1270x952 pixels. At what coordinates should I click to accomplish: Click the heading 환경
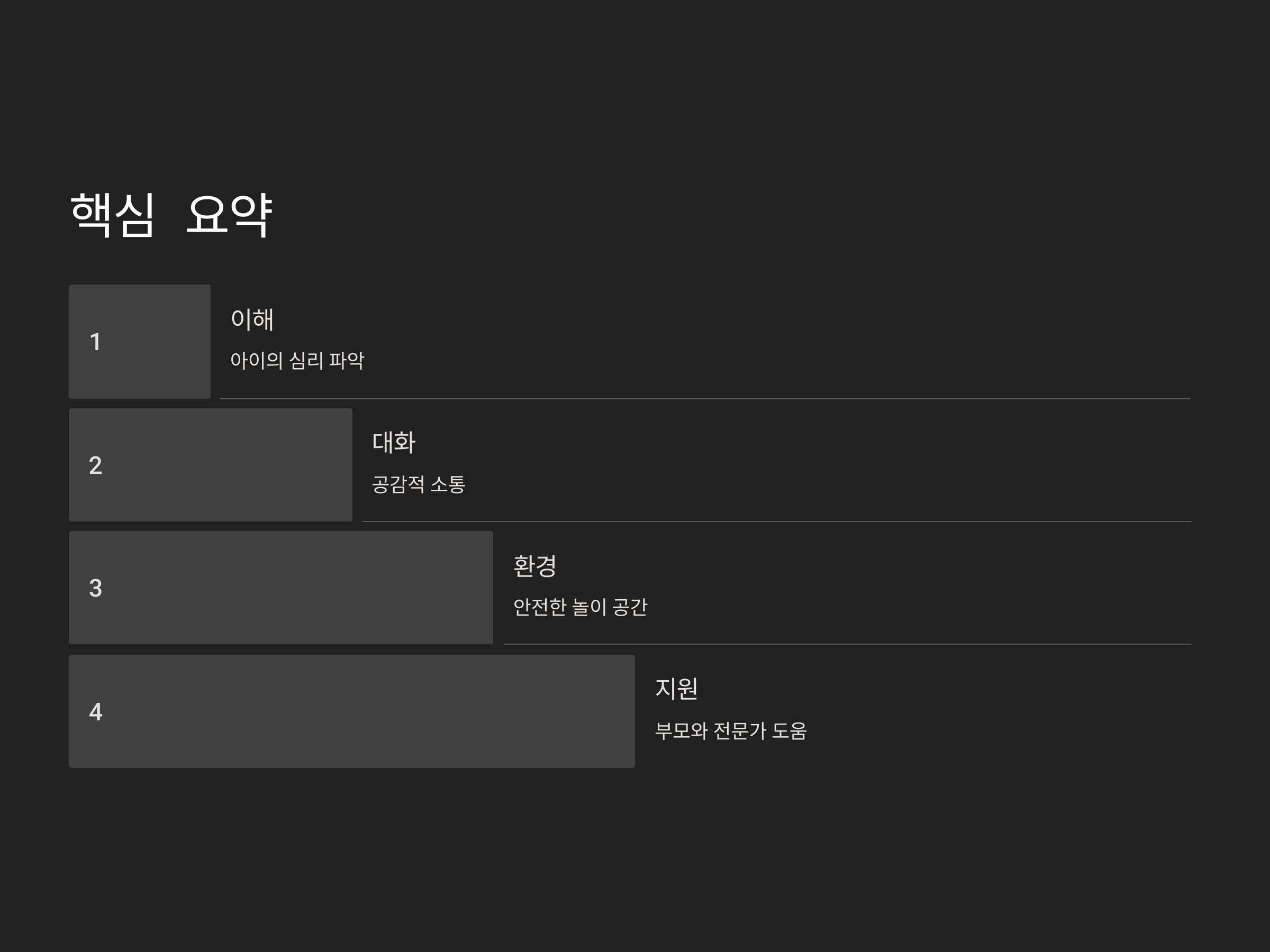point(535,566)
